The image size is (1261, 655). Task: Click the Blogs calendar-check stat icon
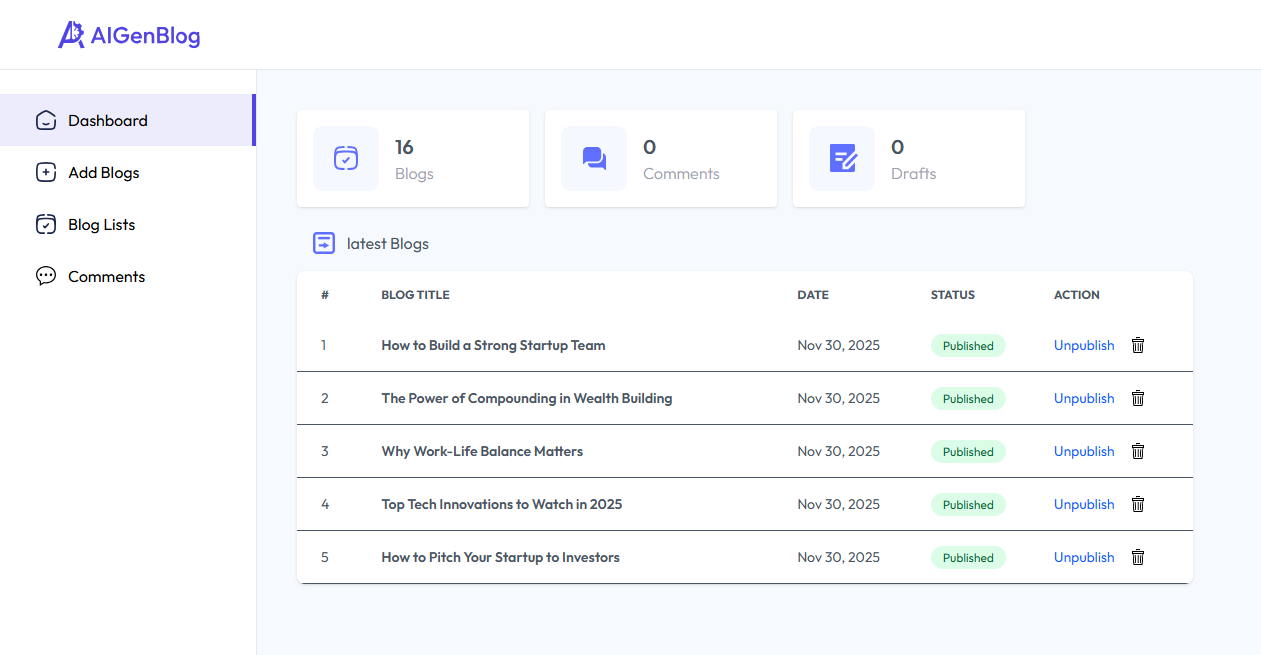[346, 158]
